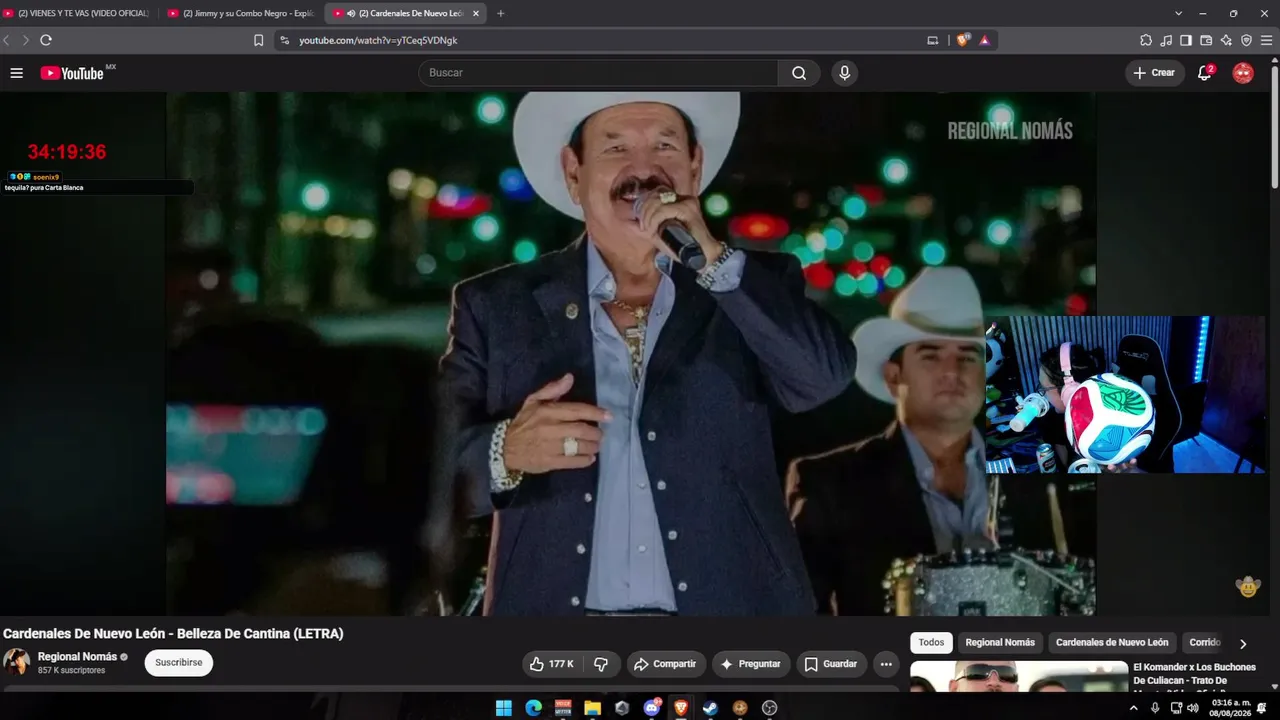Open File Explorer from the taskbar
Viewport: 1280px width, 720px height.
coord(592,708)
